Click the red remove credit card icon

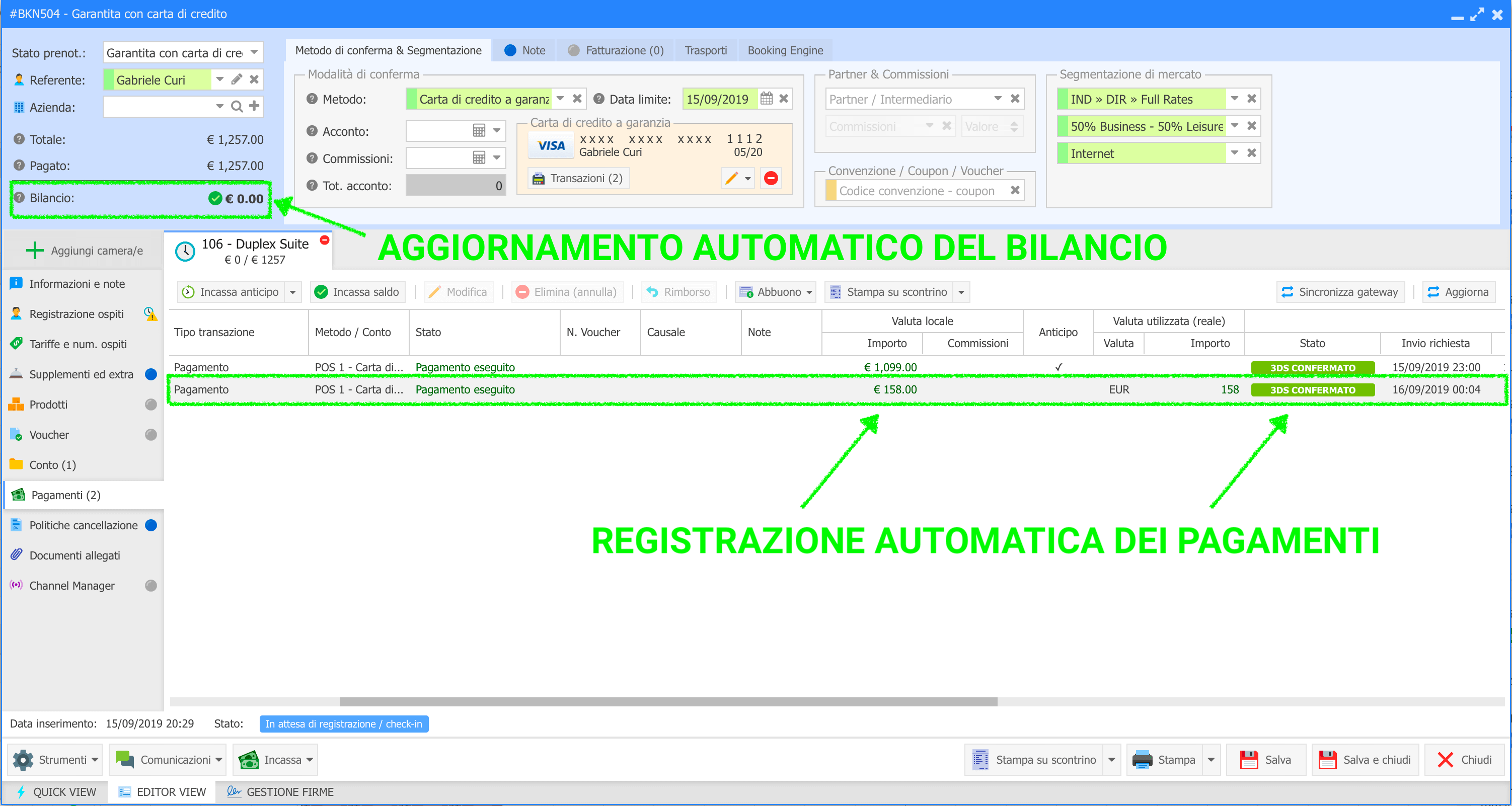[771, 178]
